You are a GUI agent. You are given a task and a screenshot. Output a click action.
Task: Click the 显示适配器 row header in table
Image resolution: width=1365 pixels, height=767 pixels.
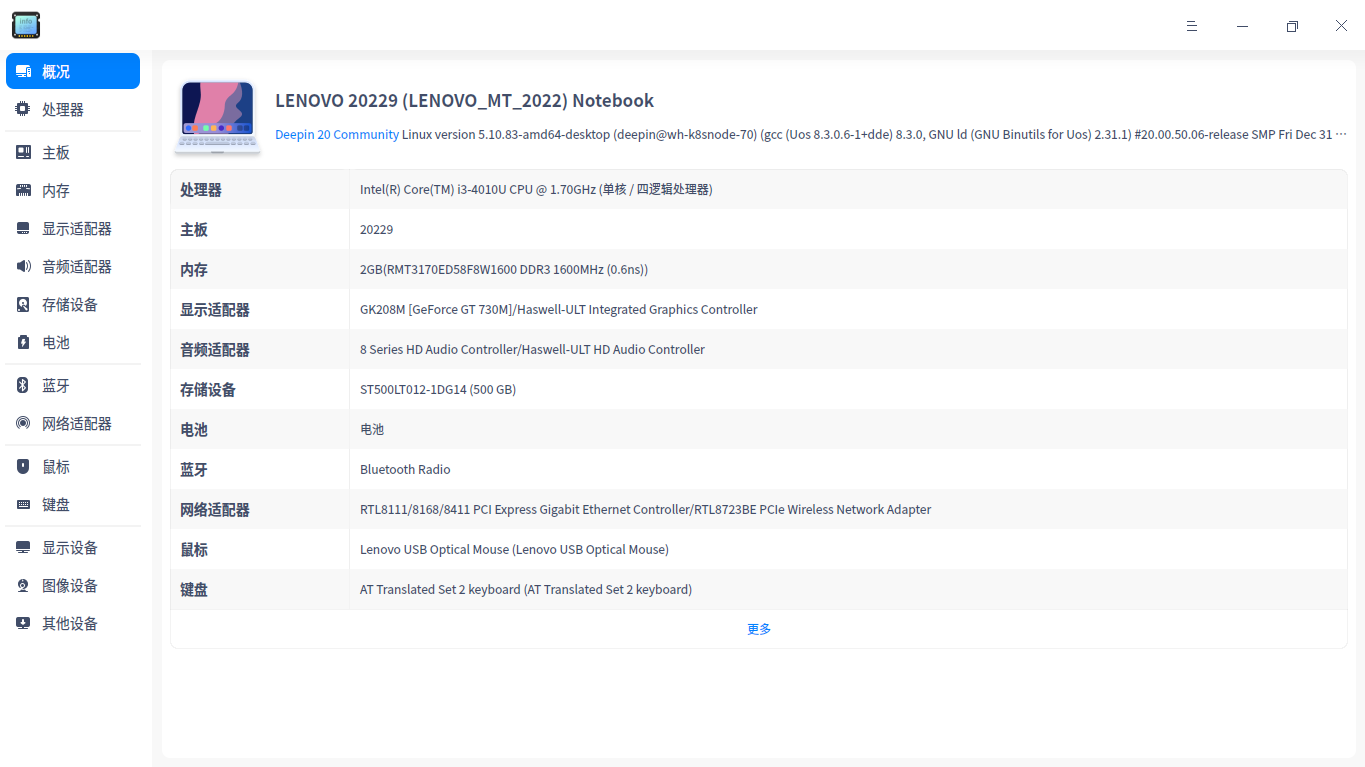215,310
